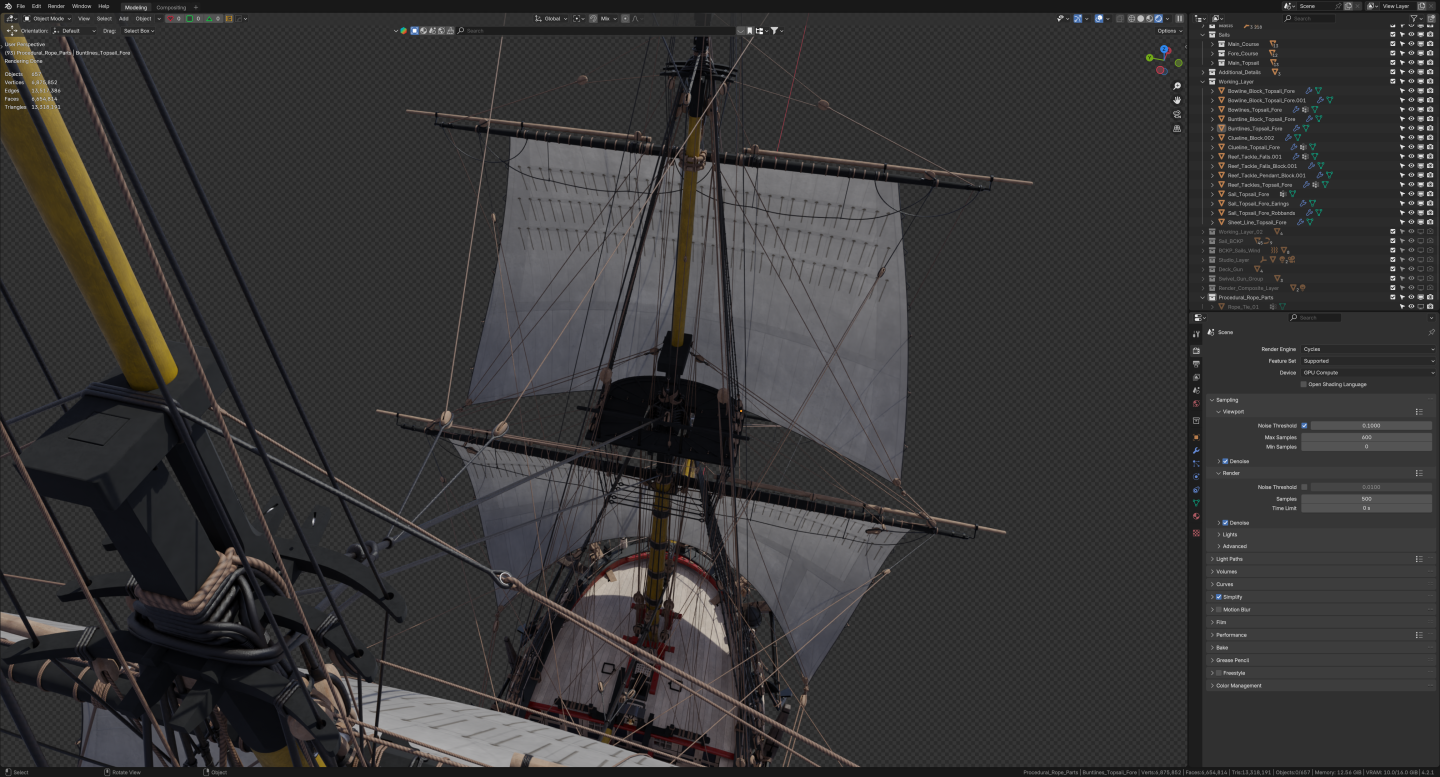Toggle camera view icon in viewport

point(1177,114)
